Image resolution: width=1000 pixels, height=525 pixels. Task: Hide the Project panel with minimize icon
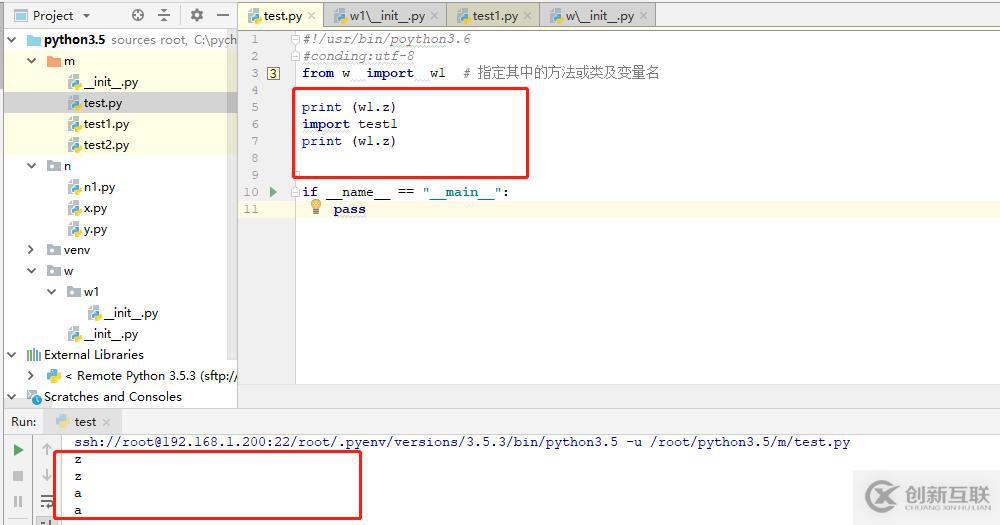223,15
